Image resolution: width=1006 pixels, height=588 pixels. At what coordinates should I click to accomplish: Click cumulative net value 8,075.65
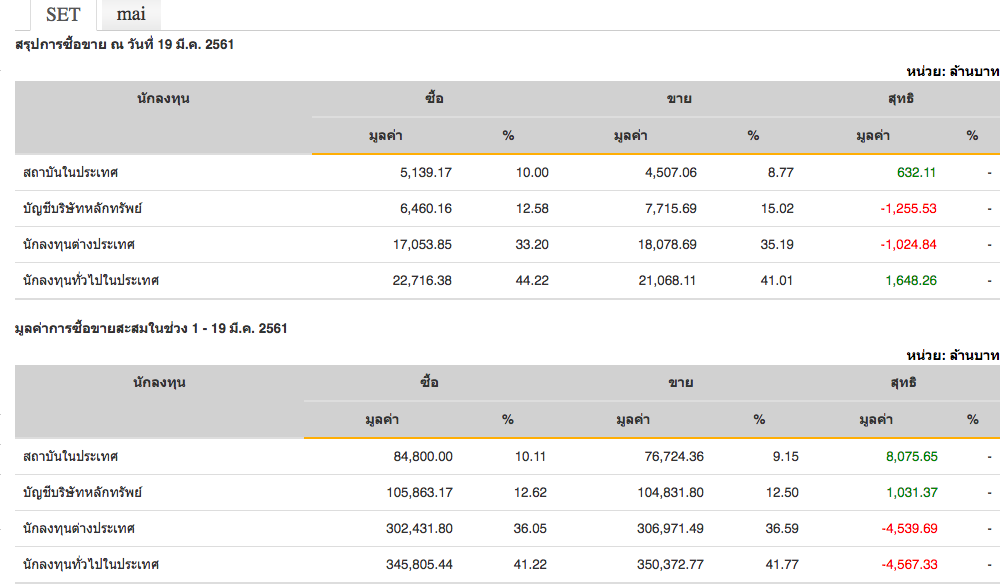(911, 456)
